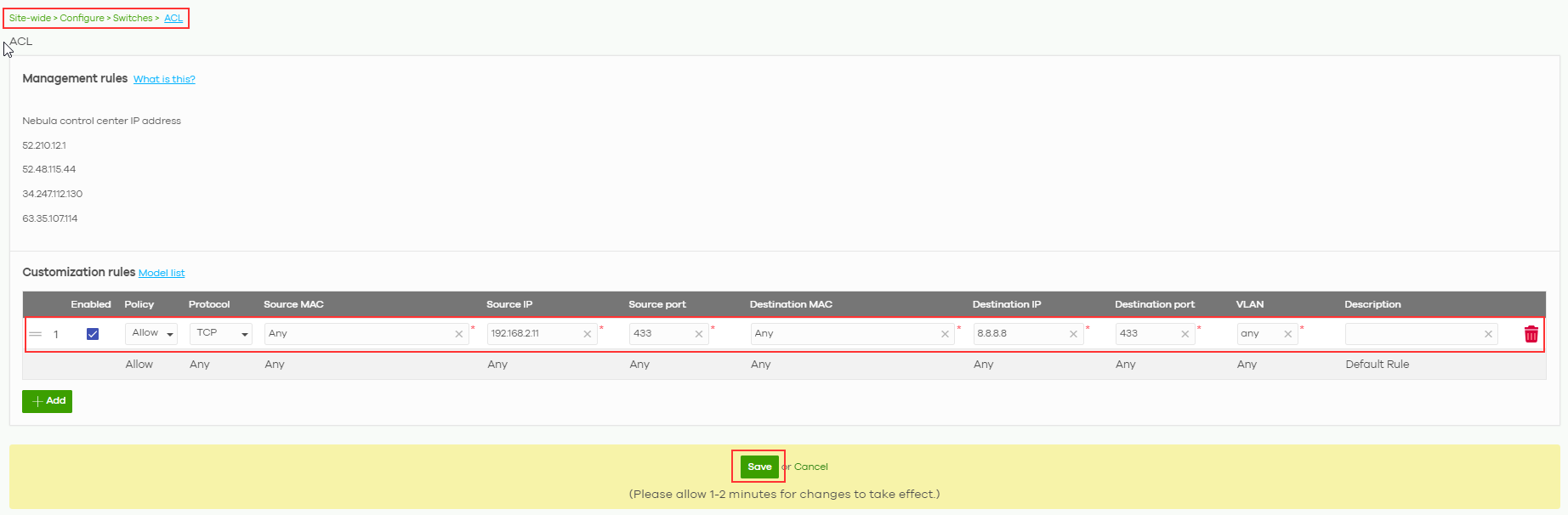Open the 'What is this?' help link
Screen dimensions: 1568x515
[164, 79]
